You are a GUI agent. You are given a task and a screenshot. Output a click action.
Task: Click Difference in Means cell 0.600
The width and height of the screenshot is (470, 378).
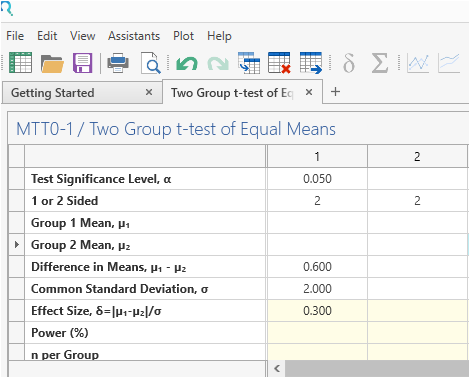click(317, 267)
